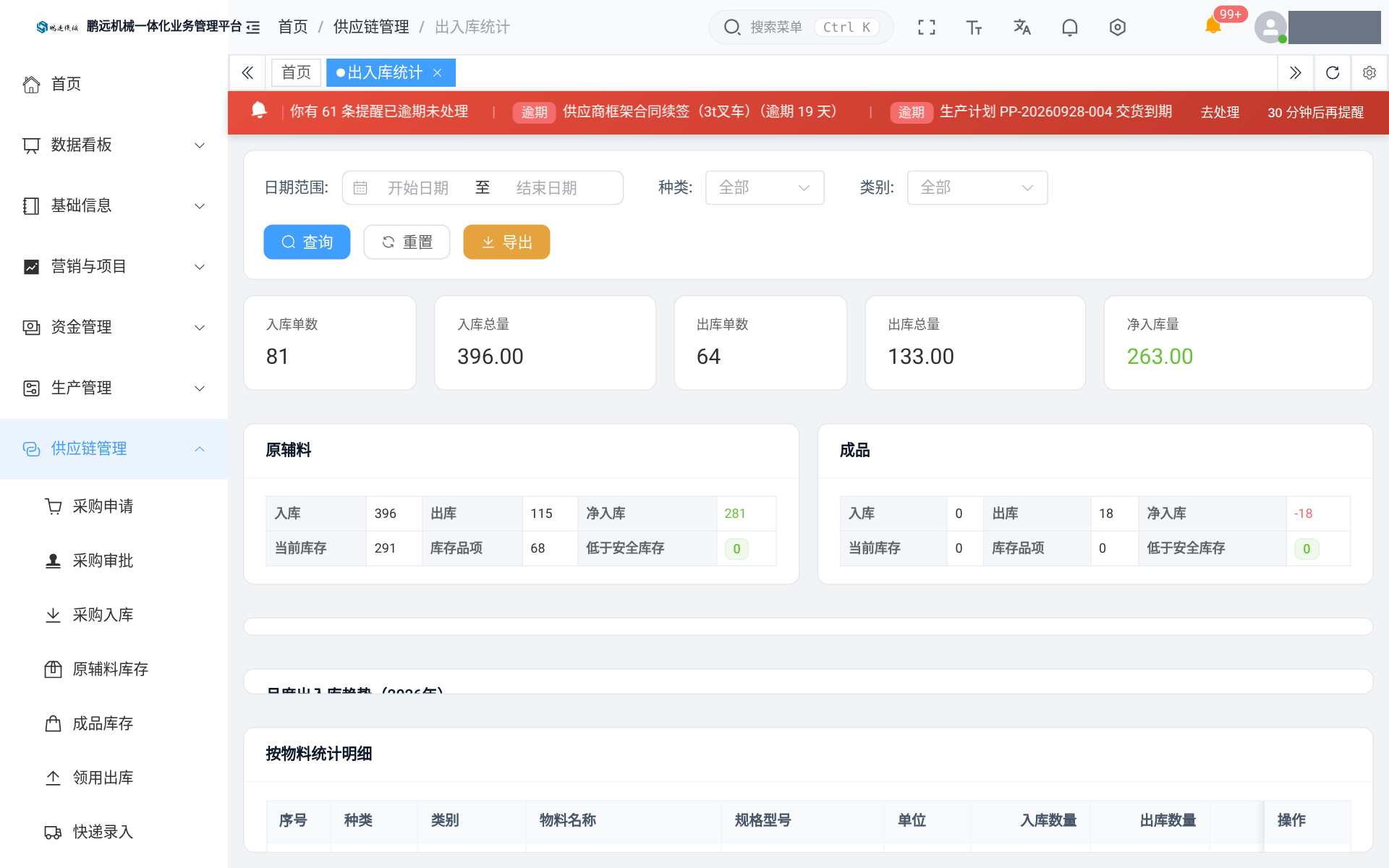Click the white bell in red alert banner
Image resolution: width=1389 pixels, height=868 pixels.
click(x=259, y=110)
